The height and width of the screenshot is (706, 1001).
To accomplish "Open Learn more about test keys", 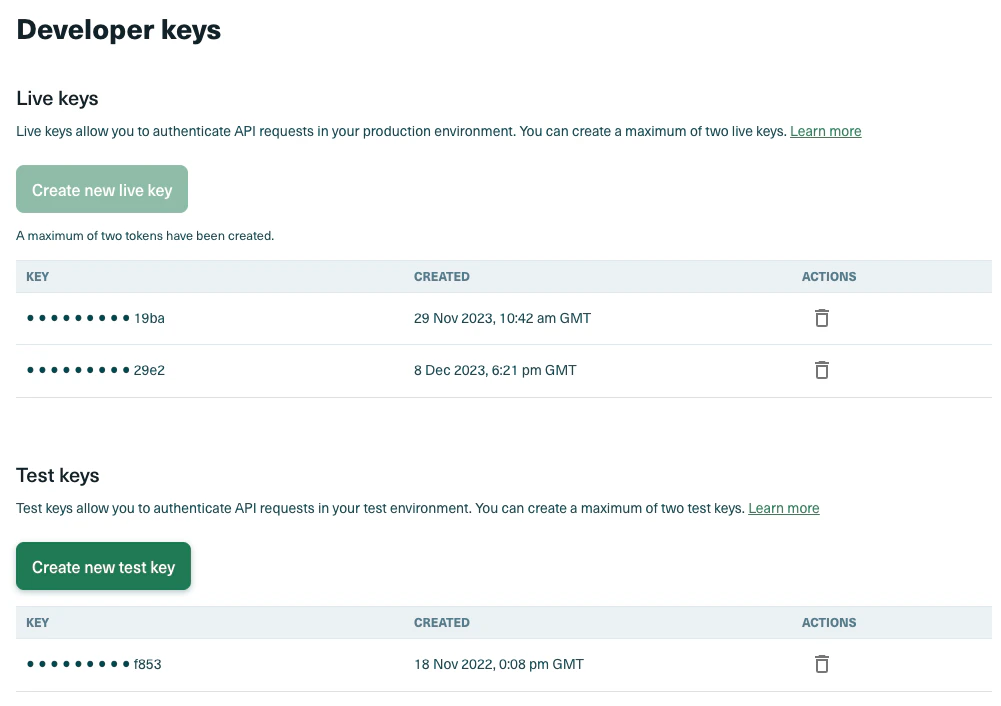I will [783, 508].
